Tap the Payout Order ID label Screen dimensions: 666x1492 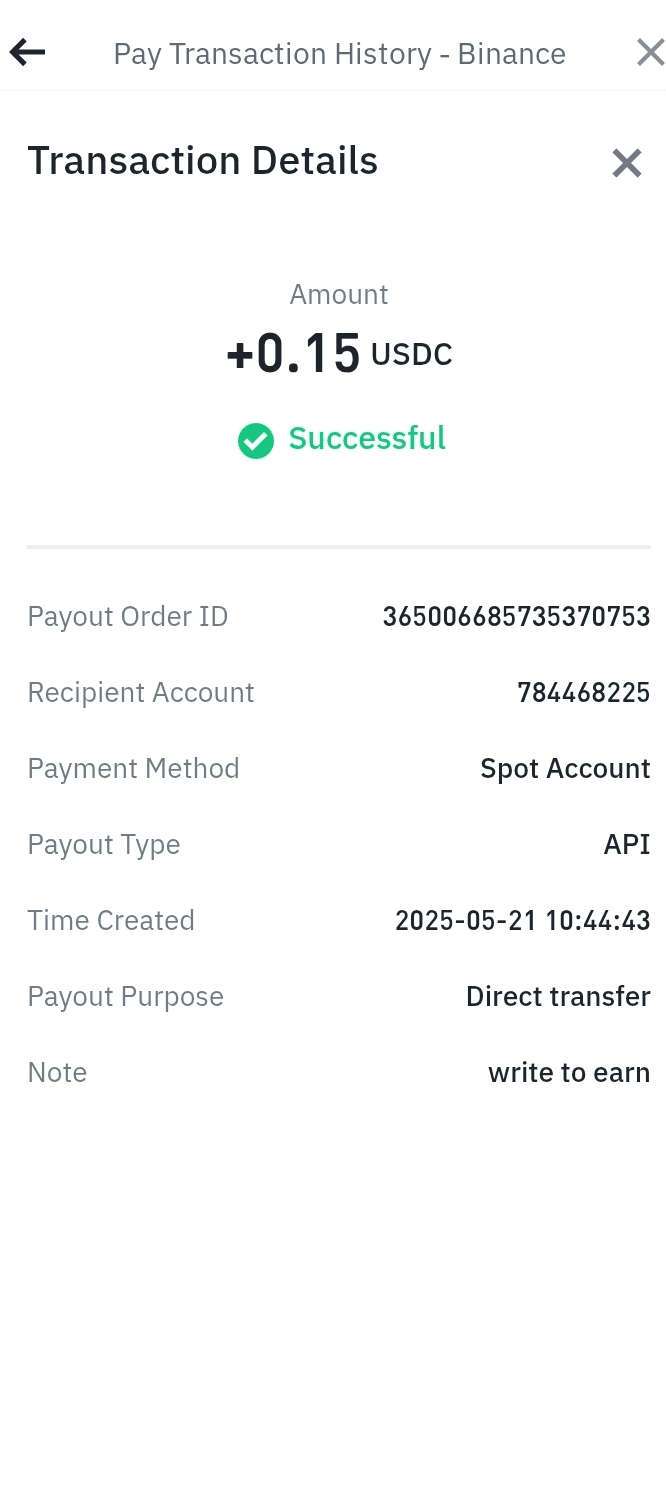point(128,617)
